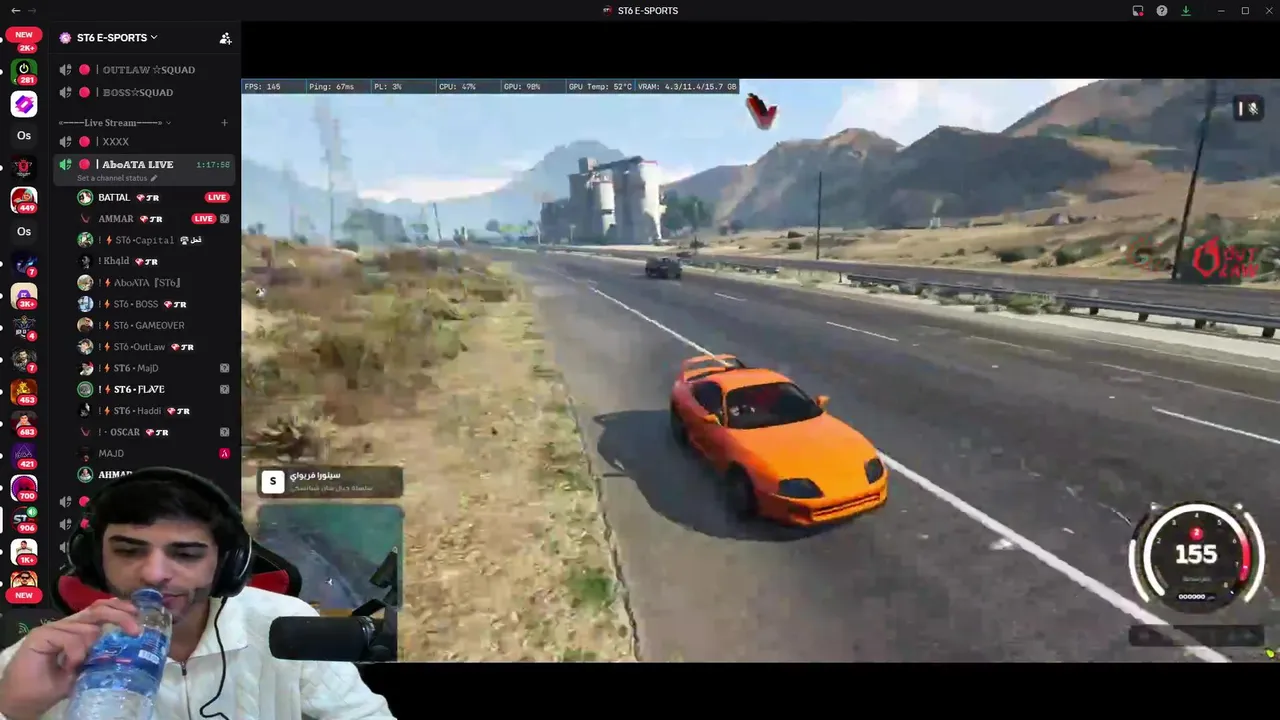Screen dimensions: 1280x720
Task: Join the OUTLAW SQUAD voice channel
Action: (146, 70)
